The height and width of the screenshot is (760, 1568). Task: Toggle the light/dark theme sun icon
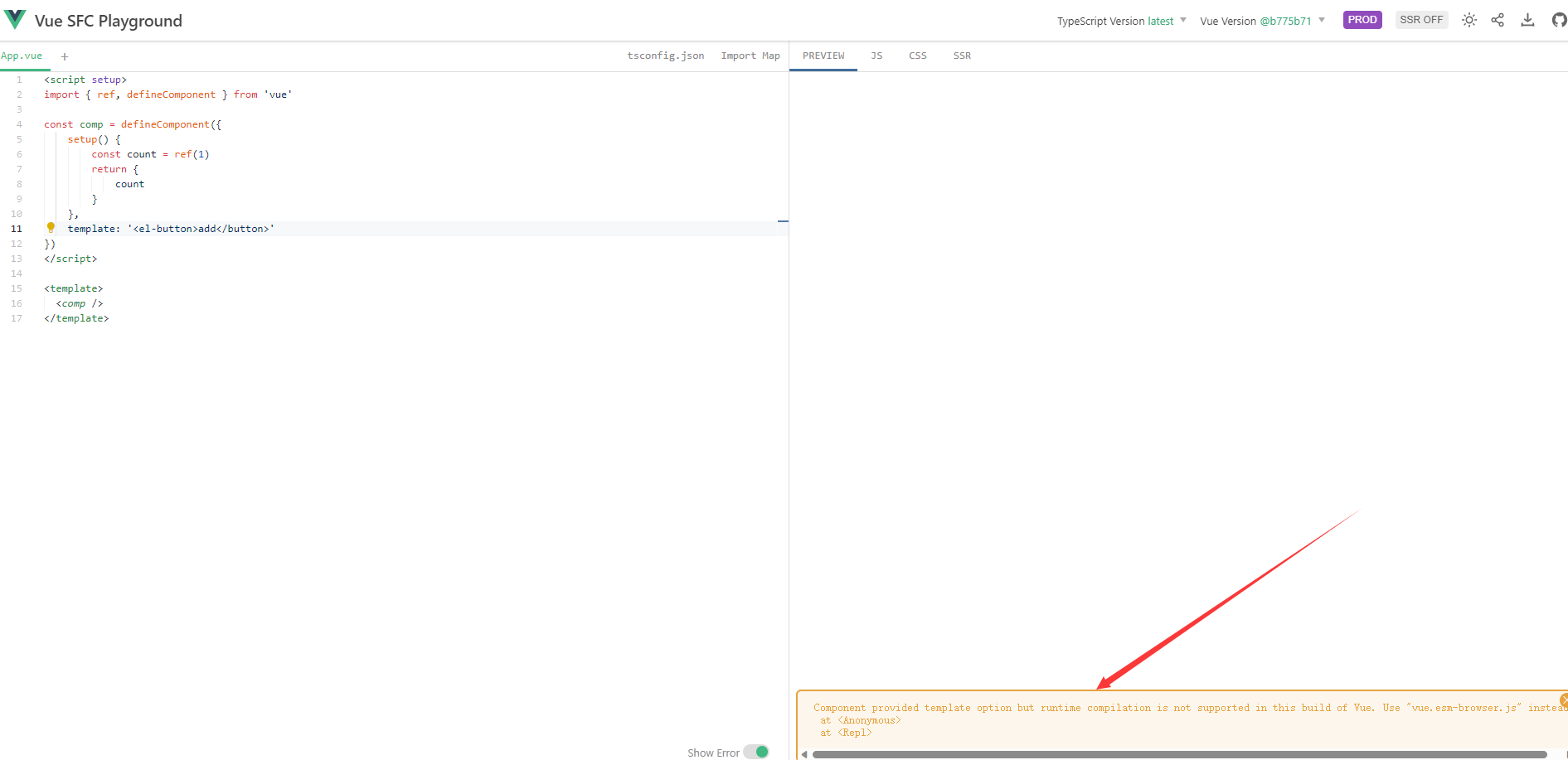coord(1468,20)
